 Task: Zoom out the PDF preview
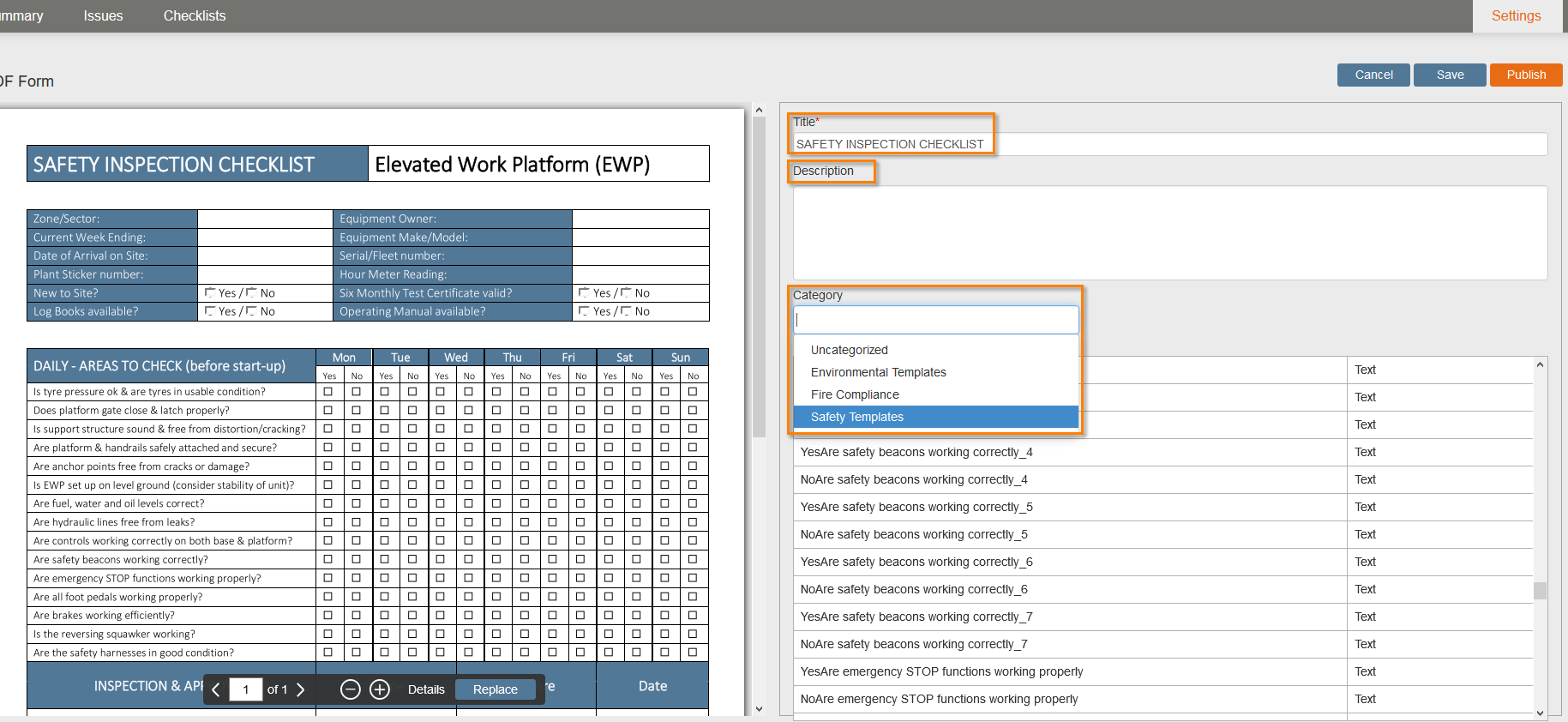point(350,690)
